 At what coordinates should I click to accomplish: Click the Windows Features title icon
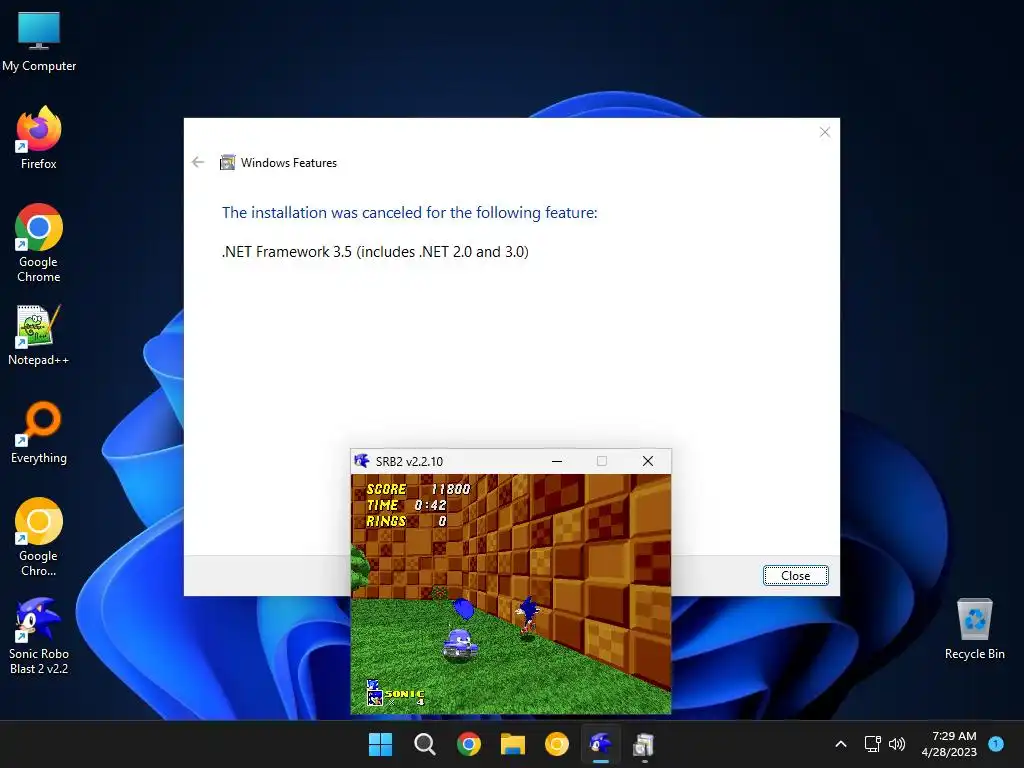(227, 163)
